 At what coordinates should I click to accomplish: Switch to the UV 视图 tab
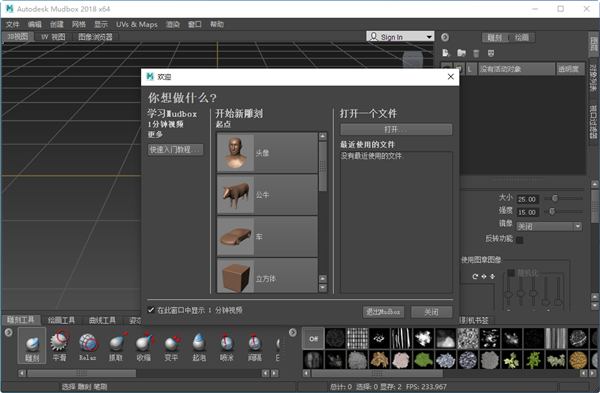(53, 37)
